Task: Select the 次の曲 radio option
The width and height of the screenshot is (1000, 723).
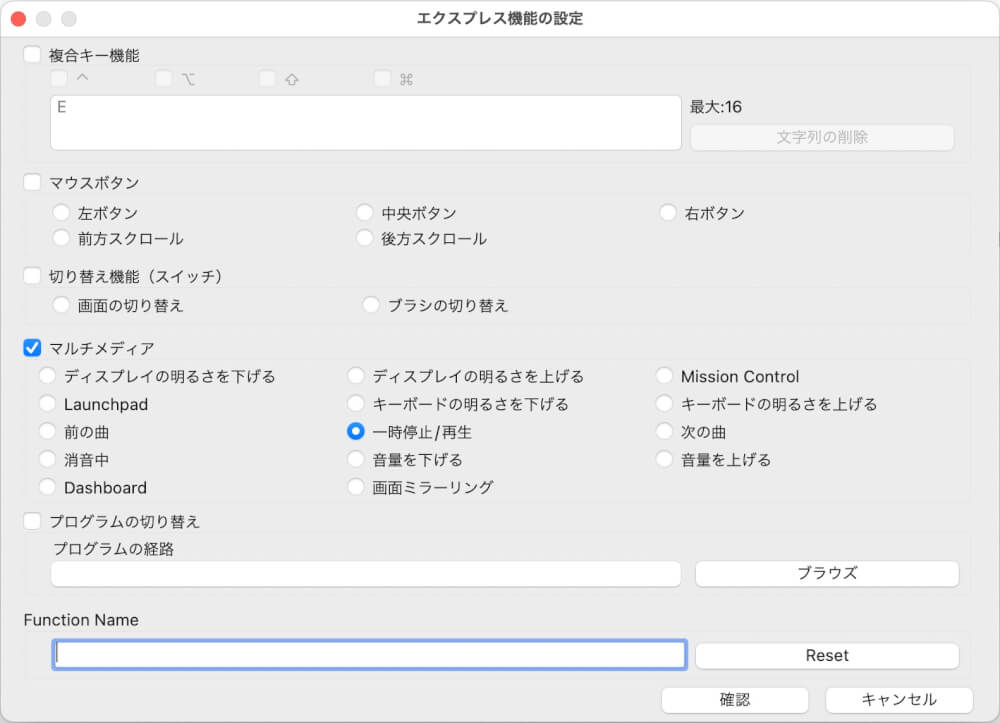Action: click(664, 432)
